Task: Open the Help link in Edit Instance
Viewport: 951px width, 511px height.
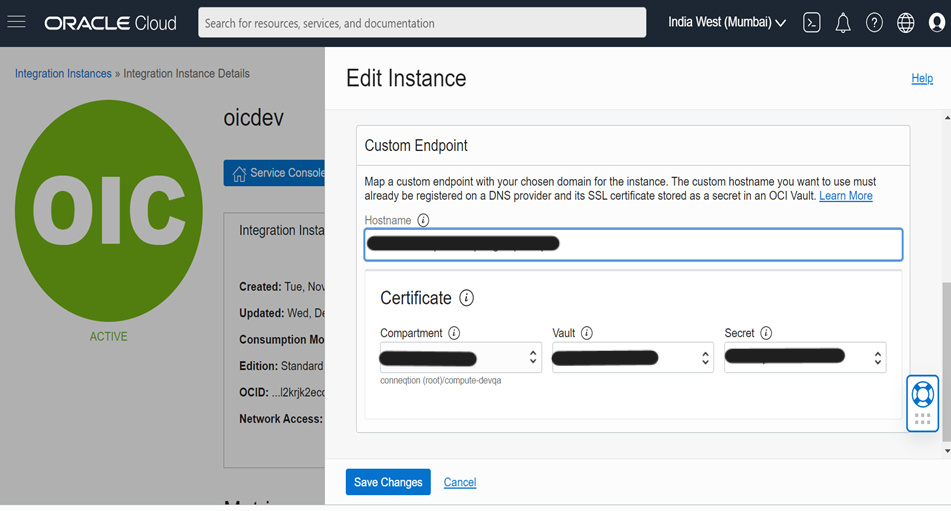Action: point(922,78)
